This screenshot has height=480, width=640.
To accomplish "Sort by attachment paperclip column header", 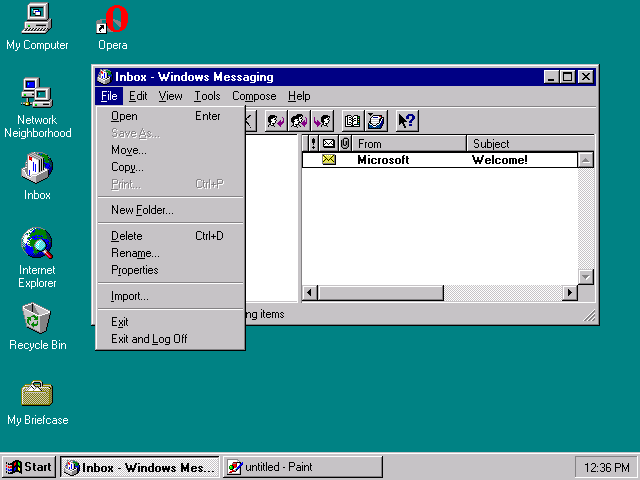I will [x=345, y=143].
